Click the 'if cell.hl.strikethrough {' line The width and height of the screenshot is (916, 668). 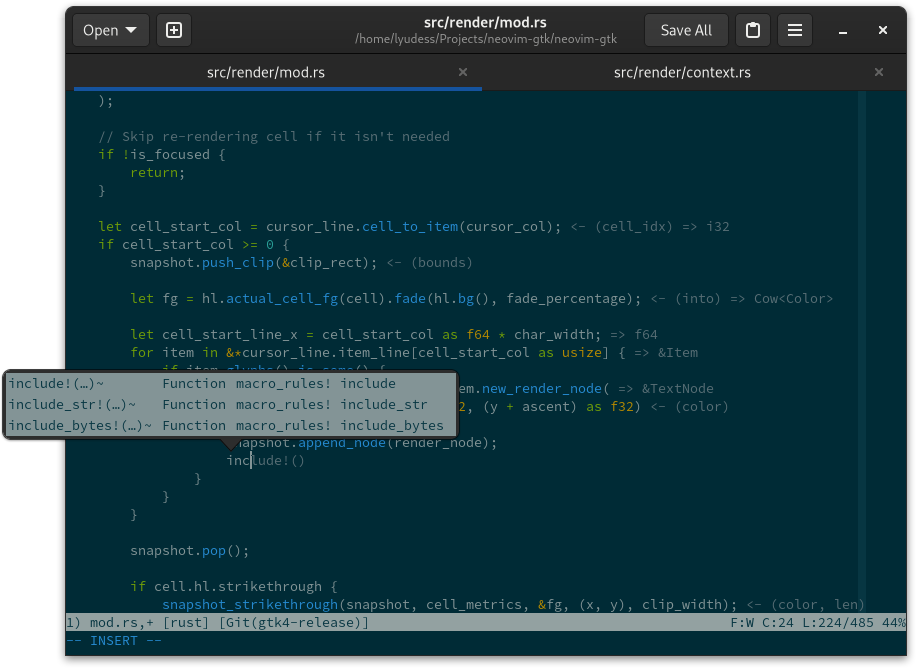[234, 586]
